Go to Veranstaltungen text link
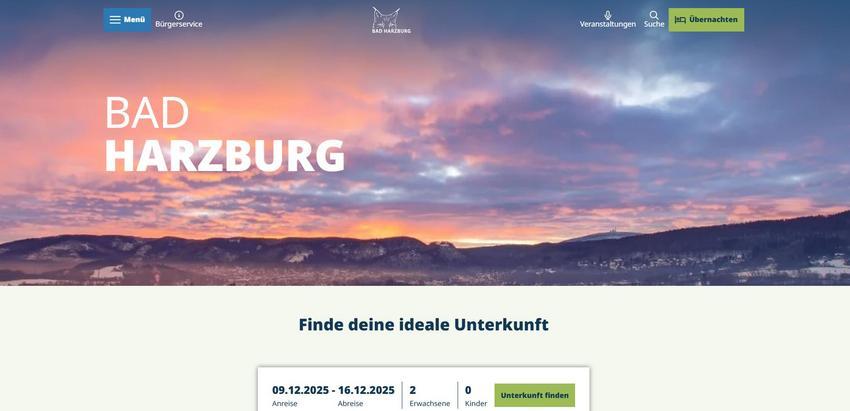The image size is (850, 411). click(608, 24)
